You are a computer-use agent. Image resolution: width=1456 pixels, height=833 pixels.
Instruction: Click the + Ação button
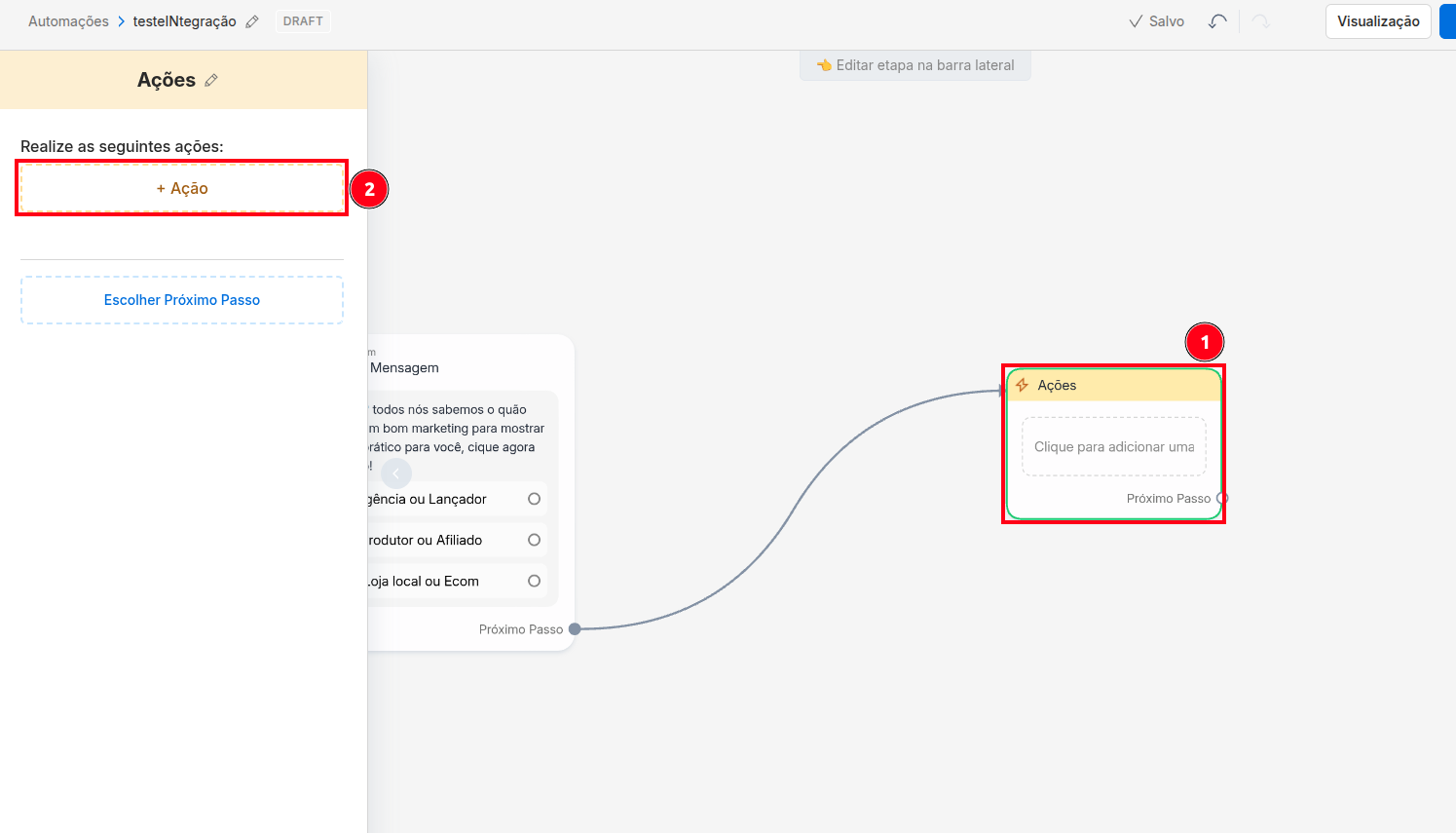182,188
